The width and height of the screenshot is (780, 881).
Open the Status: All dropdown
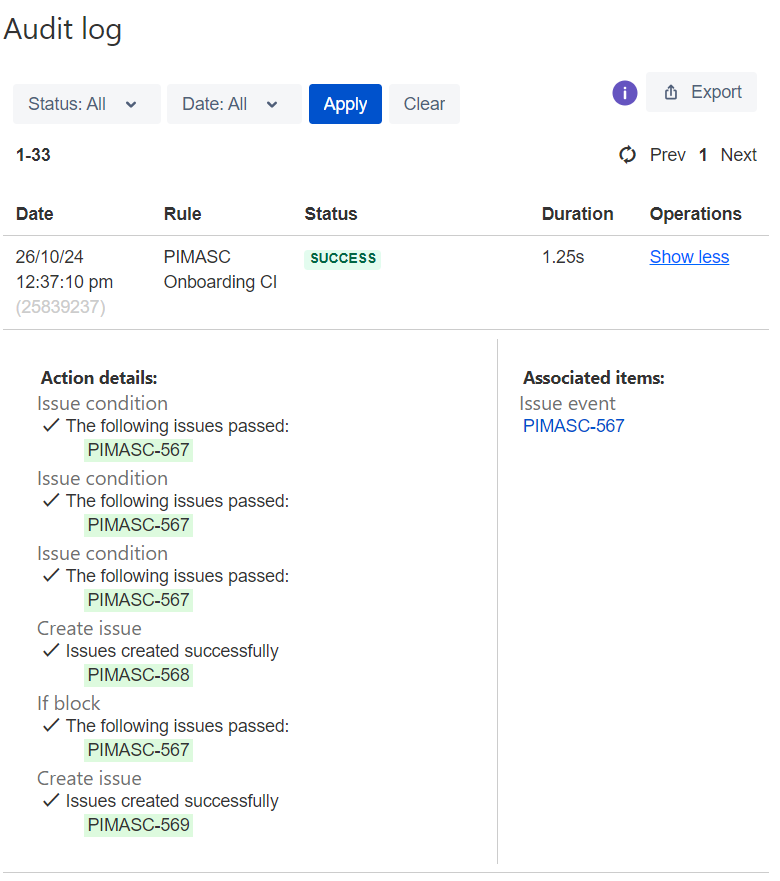pyautogui.click(x=86, y=104)
